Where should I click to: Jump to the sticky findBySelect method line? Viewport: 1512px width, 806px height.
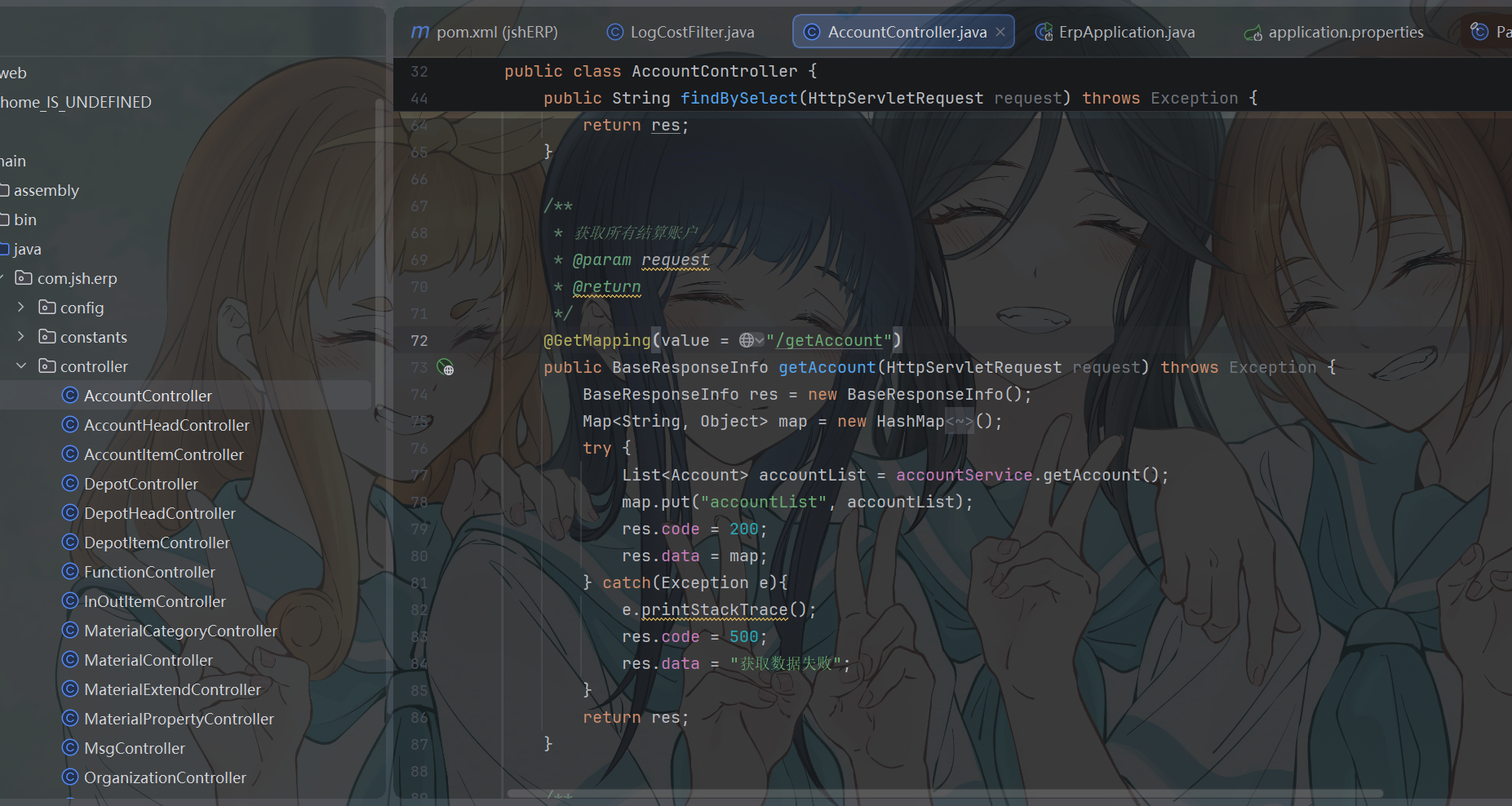pos(952,98)
